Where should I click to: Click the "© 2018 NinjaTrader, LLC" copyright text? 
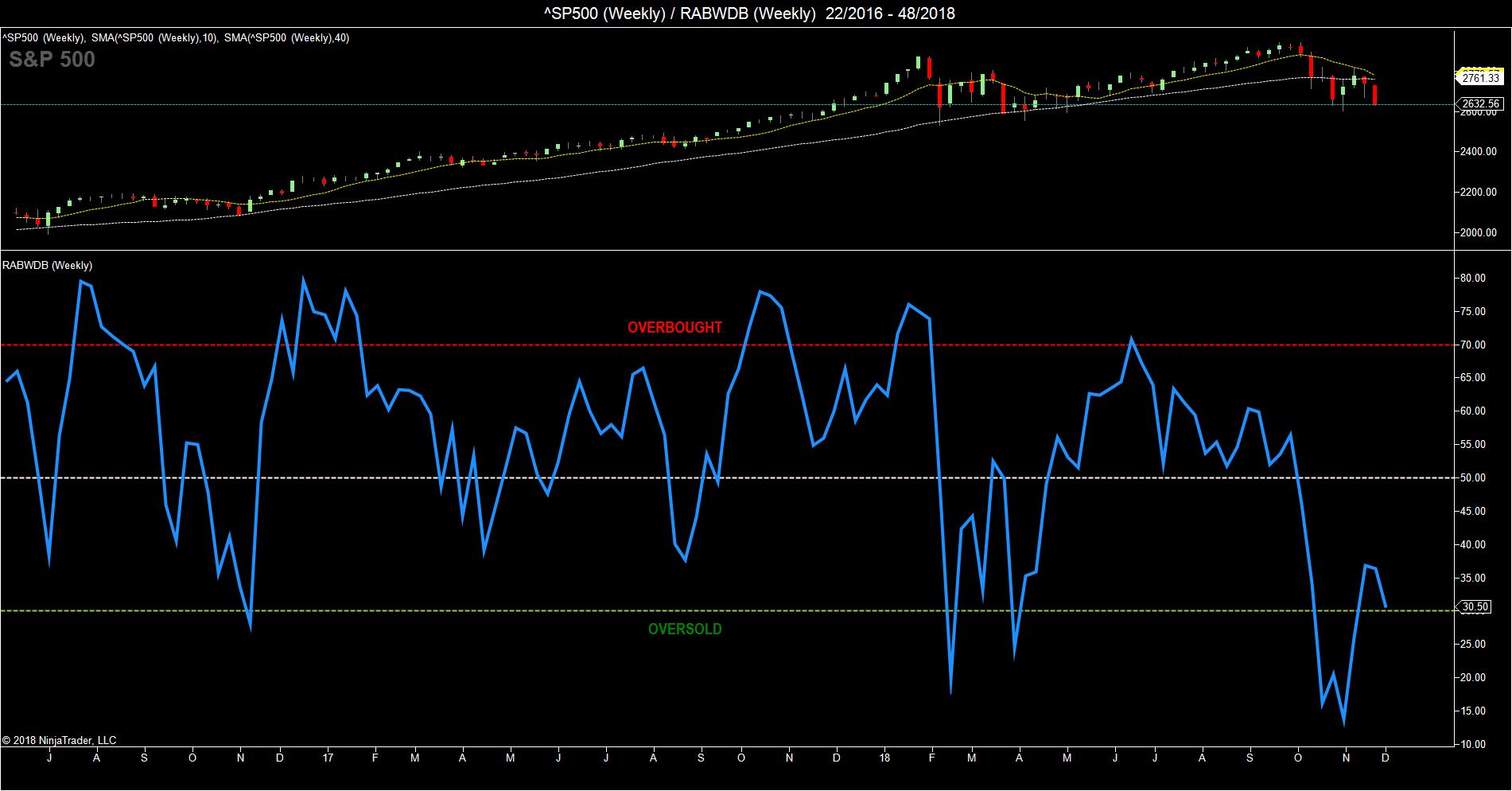(x=60, y=740)
